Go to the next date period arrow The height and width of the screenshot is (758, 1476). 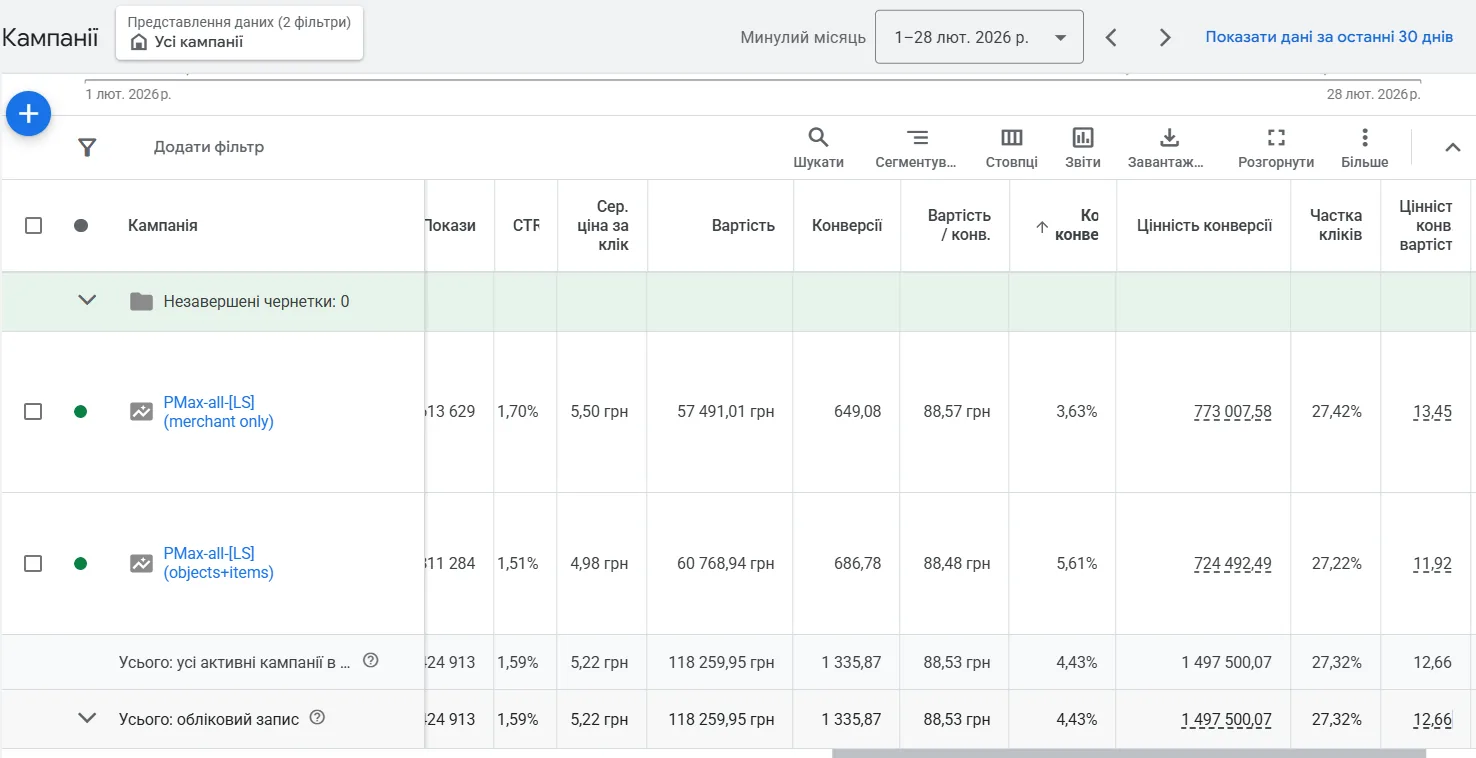coord(1165,37)
